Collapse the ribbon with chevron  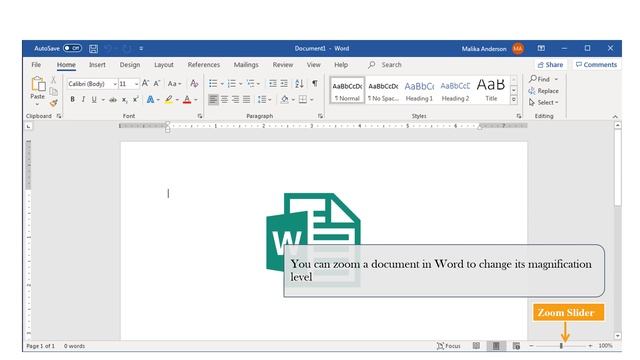(x=615, y=117)
